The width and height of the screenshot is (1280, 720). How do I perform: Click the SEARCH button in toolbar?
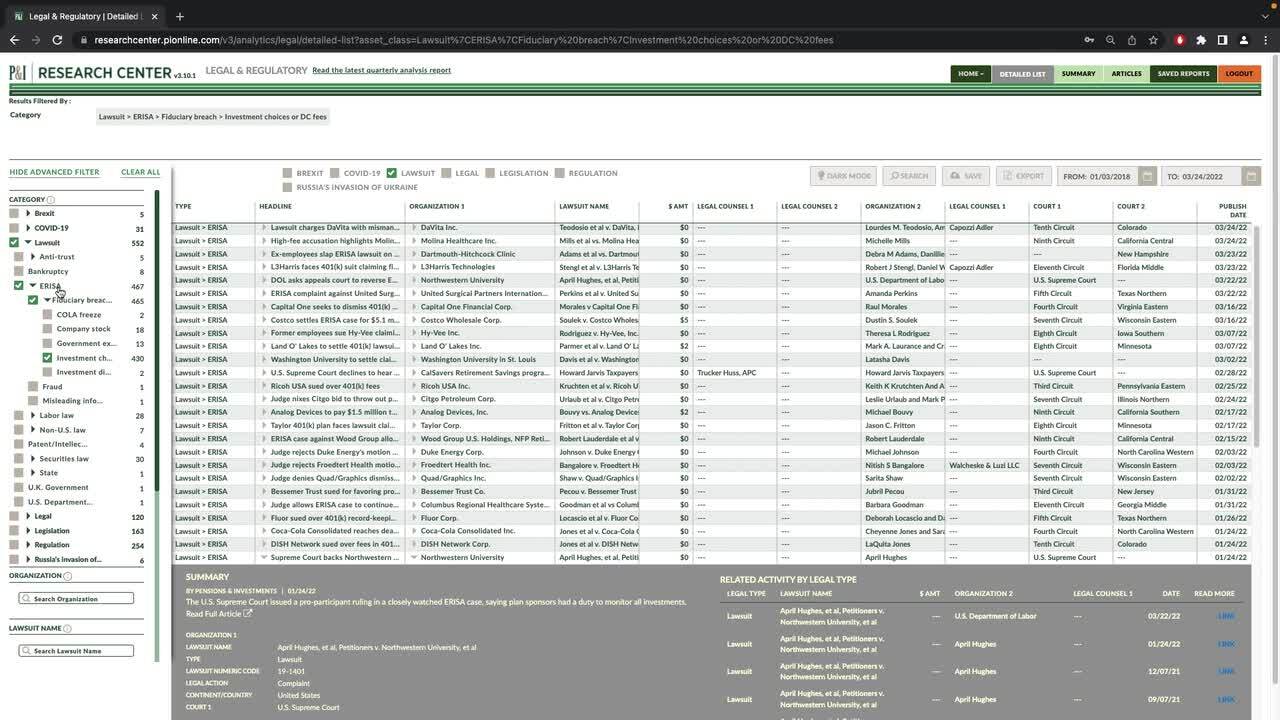click(x=909, y=176)
